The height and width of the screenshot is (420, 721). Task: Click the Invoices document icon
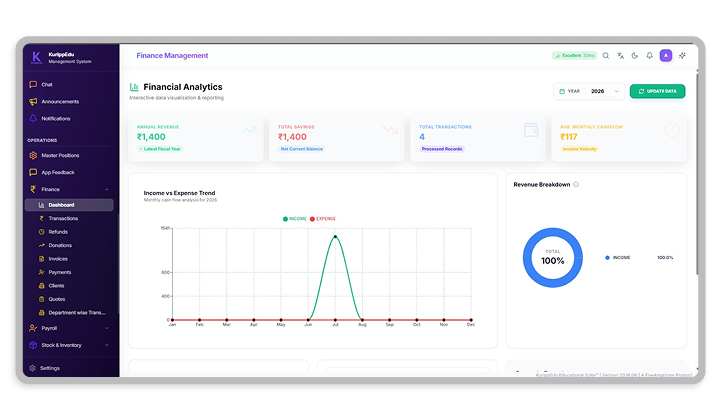click(41, 259)
